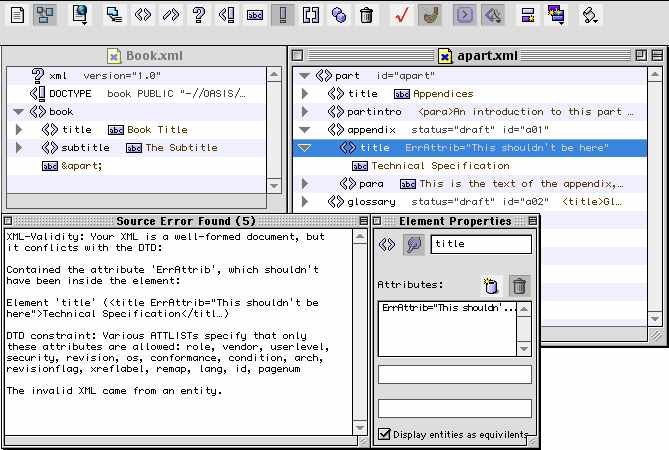
Task: Collapse the selected ErrAttrib title row
Action: pos(304,148)
